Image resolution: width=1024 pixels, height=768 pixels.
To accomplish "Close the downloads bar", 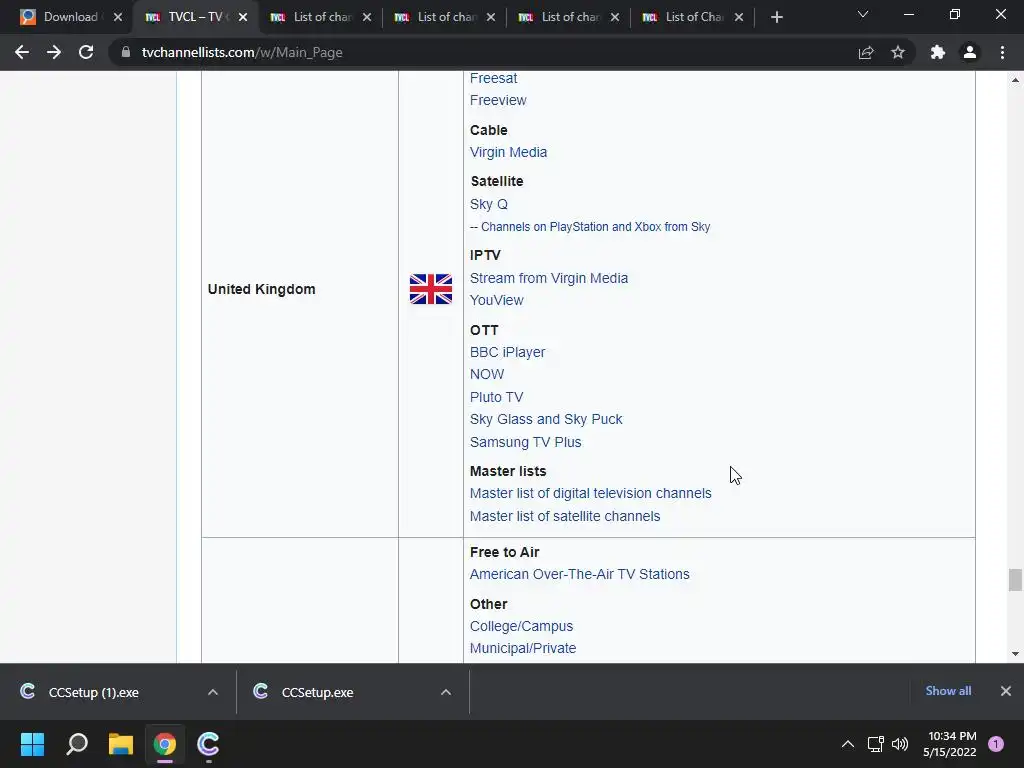I will (1006, 691).
